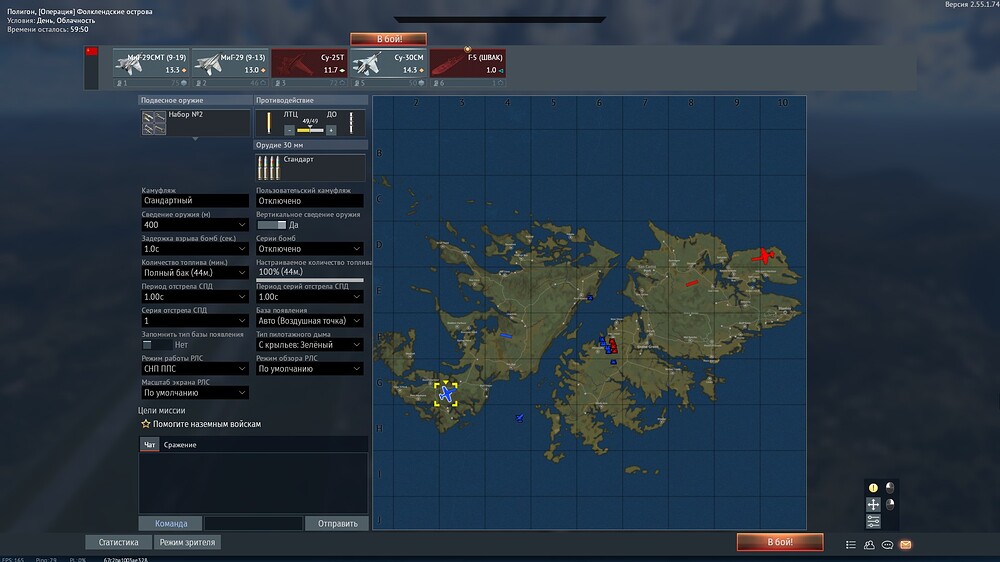
Task: Open Пользовательский камуфляж Отключено field
Action: click(x=309, y=201)
